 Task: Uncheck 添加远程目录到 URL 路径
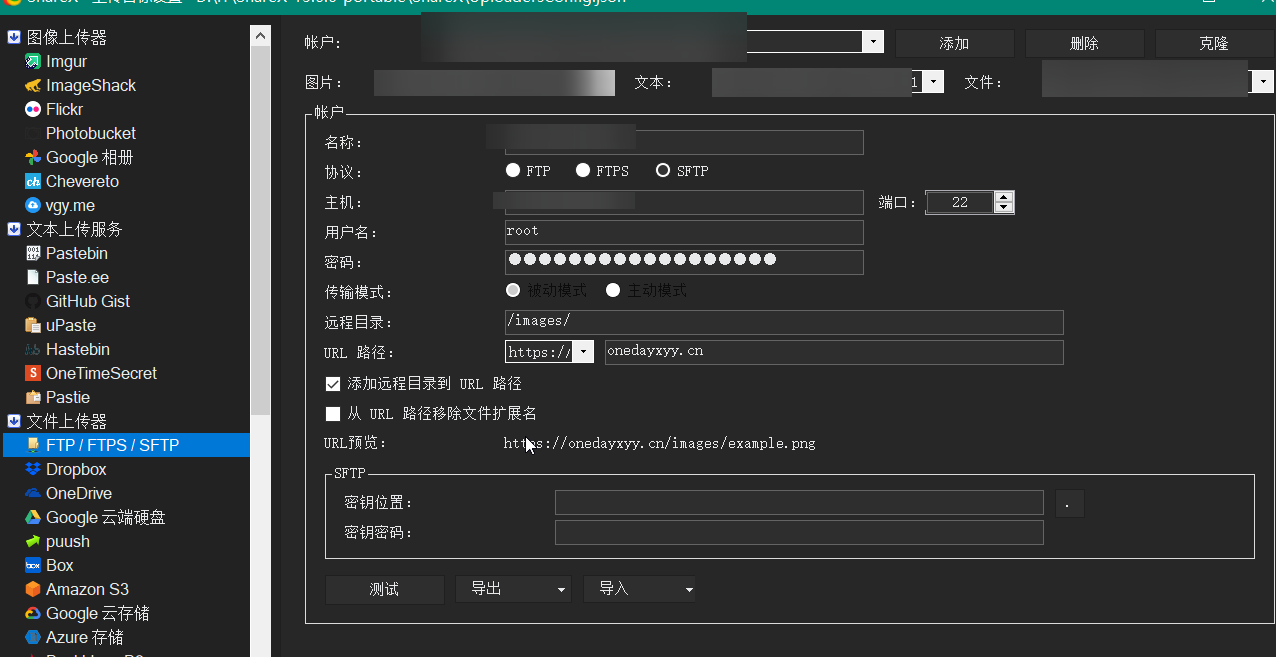333,384
